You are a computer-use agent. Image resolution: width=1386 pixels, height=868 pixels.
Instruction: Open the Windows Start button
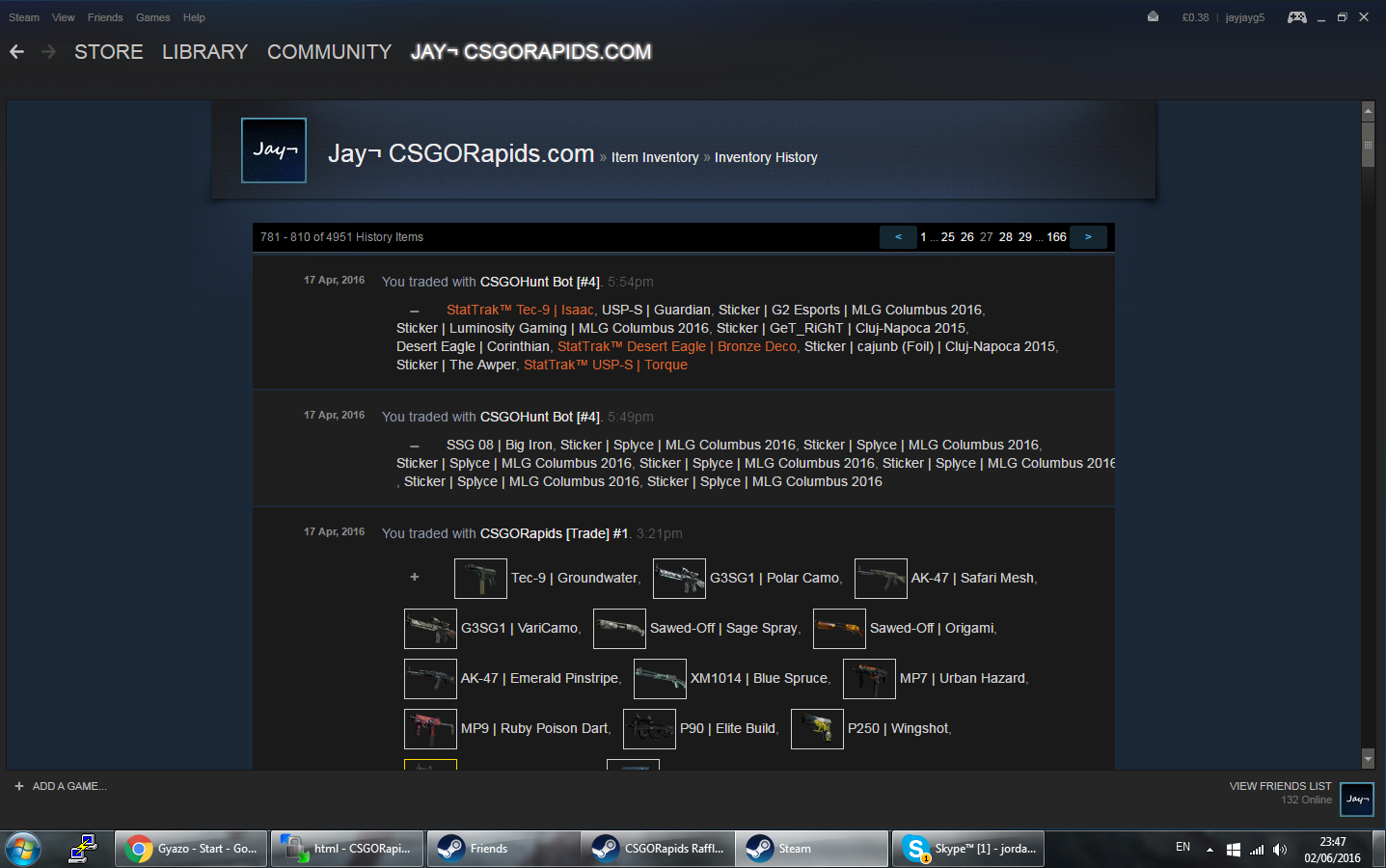point(23,850)
